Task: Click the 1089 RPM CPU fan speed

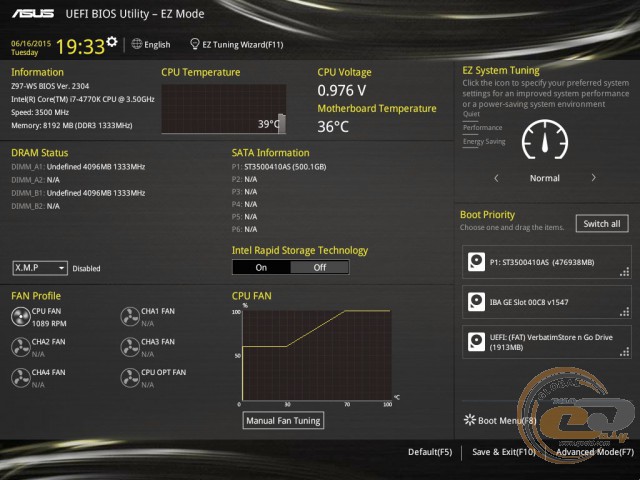Action: coord(49,323)
